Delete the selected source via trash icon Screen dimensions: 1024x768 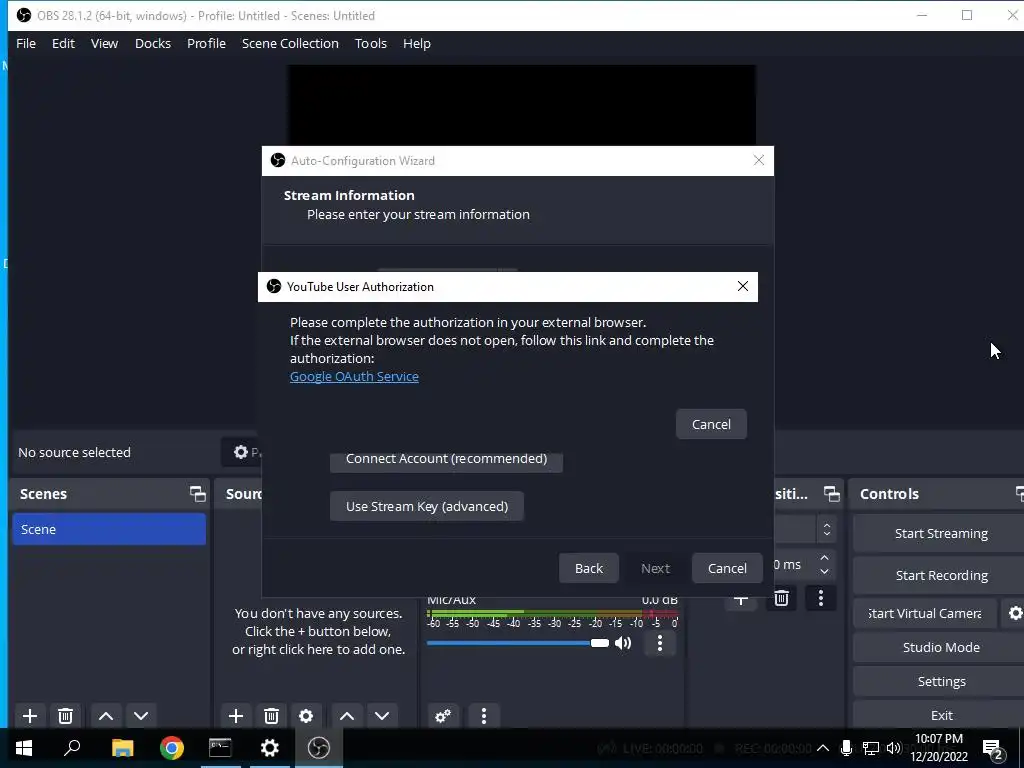[272, 716]
